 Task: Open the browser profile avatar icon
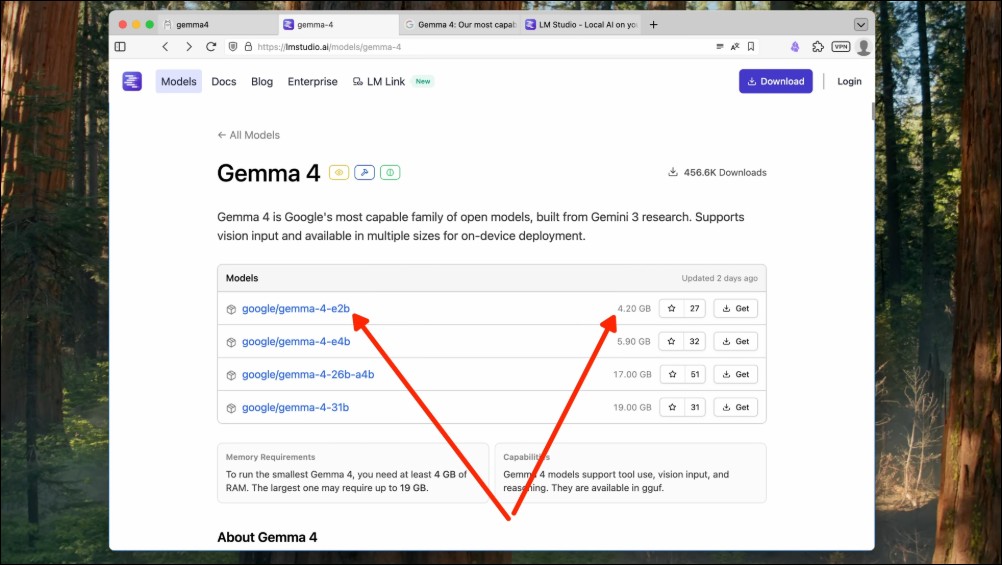(x=863, y=47)
